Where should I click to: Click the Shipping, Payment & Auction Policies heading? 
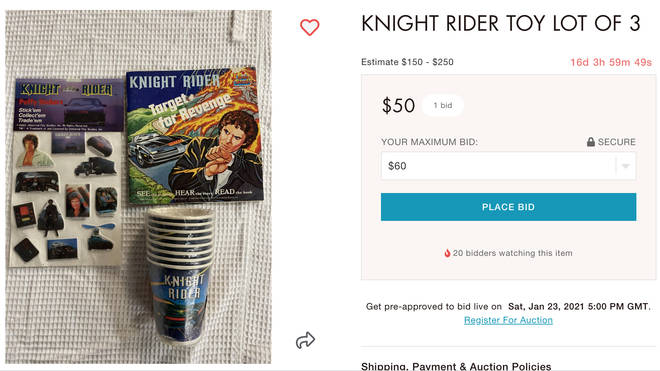456,366
